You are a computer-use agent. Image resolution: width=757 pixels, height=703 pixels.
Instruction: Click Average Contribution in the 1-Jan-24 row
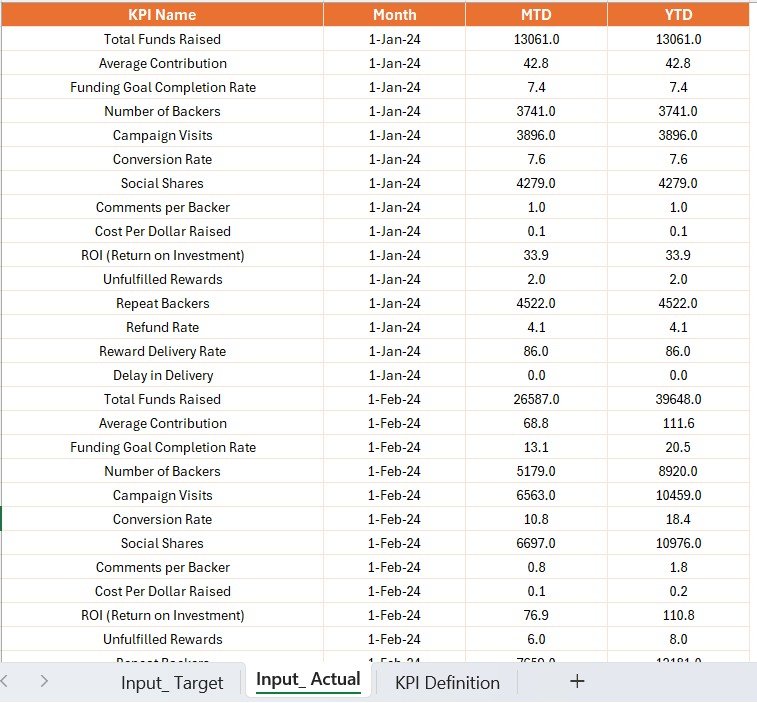[162, 63]
